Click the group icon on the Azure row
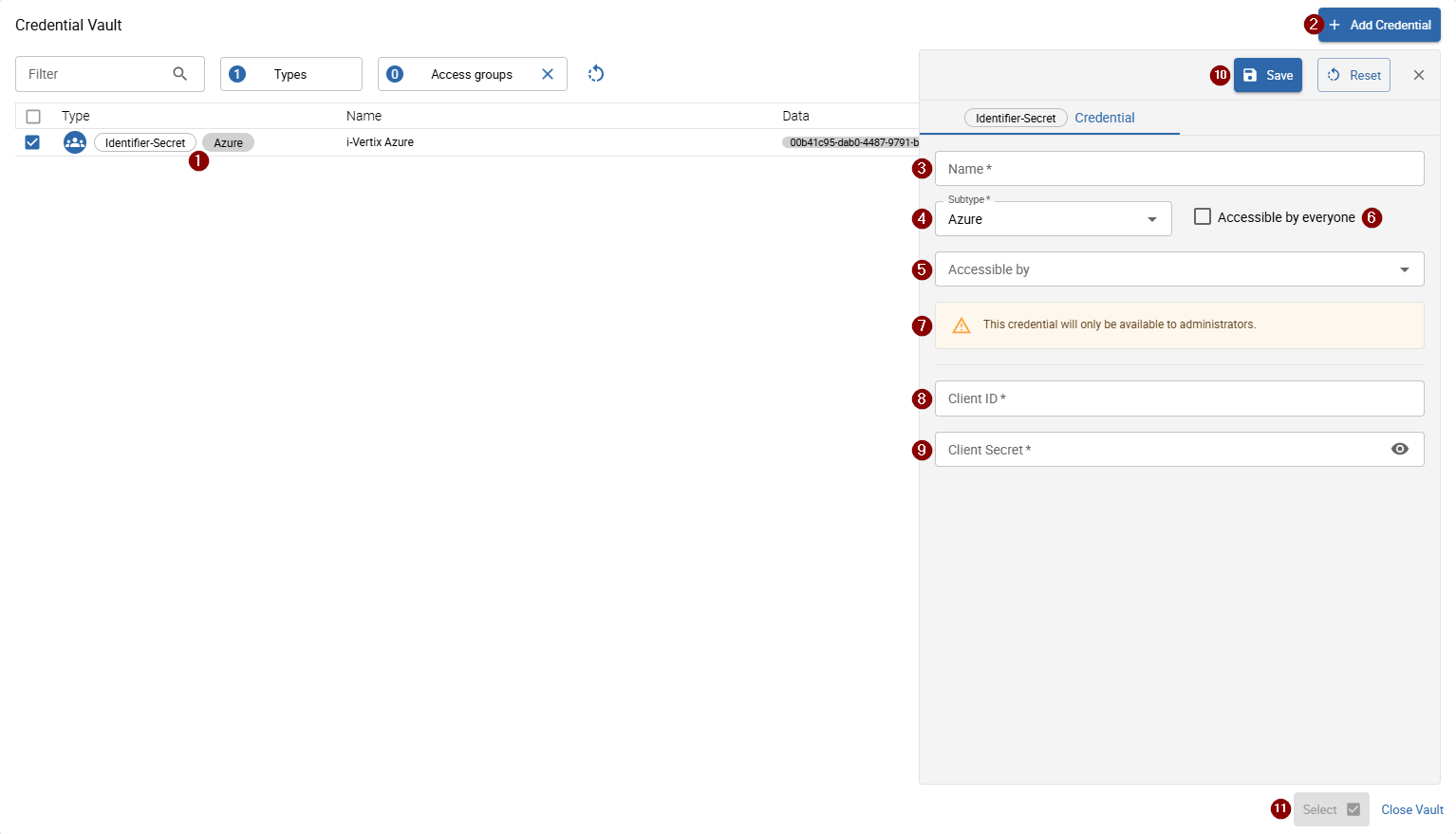This screenshot has width=1456, height=834. pyautogui.click(x=75, y=142)
